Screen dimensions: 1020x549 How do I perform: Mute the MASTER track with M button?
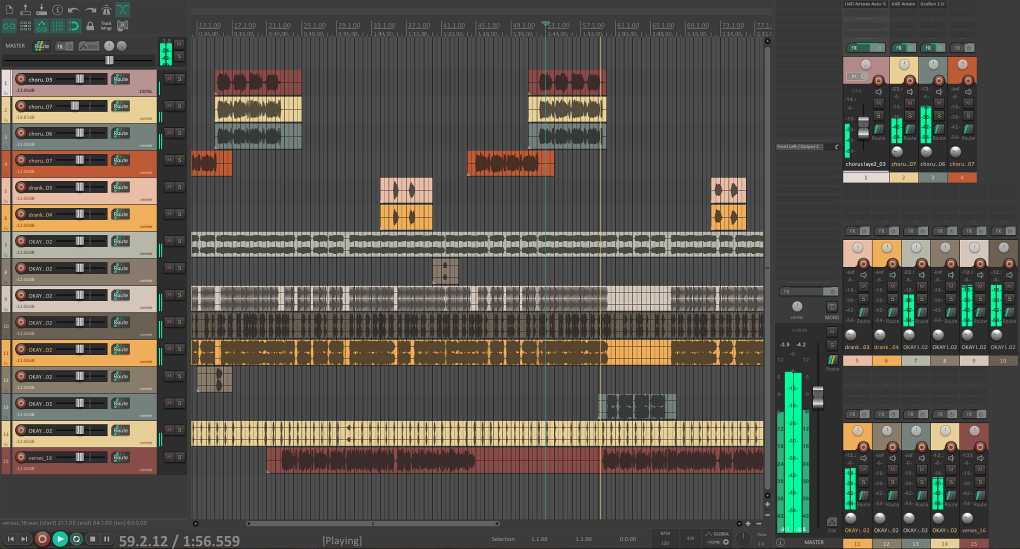[179, 44]
